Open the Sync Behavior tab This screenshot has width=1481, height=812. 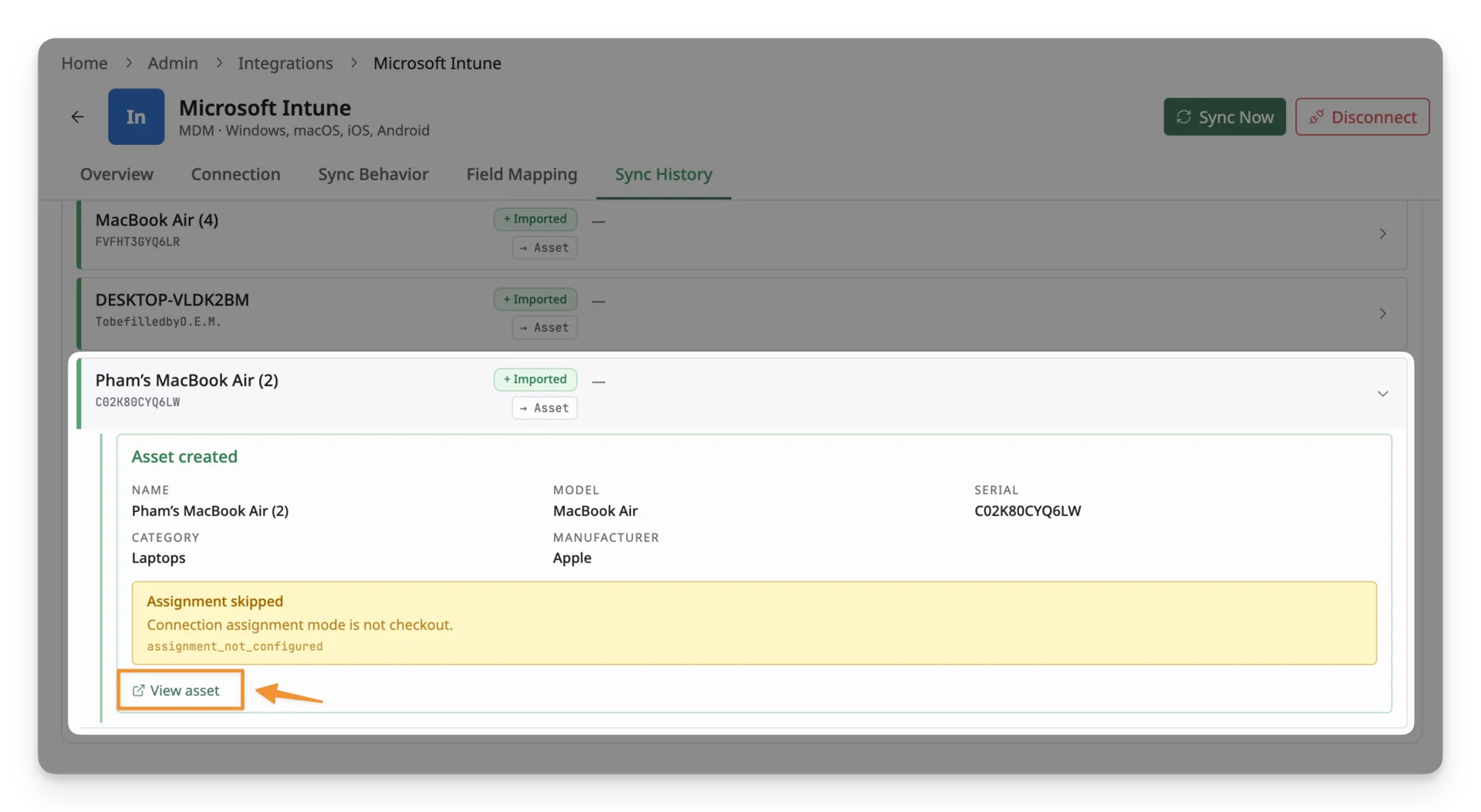[x=373, y=174]
